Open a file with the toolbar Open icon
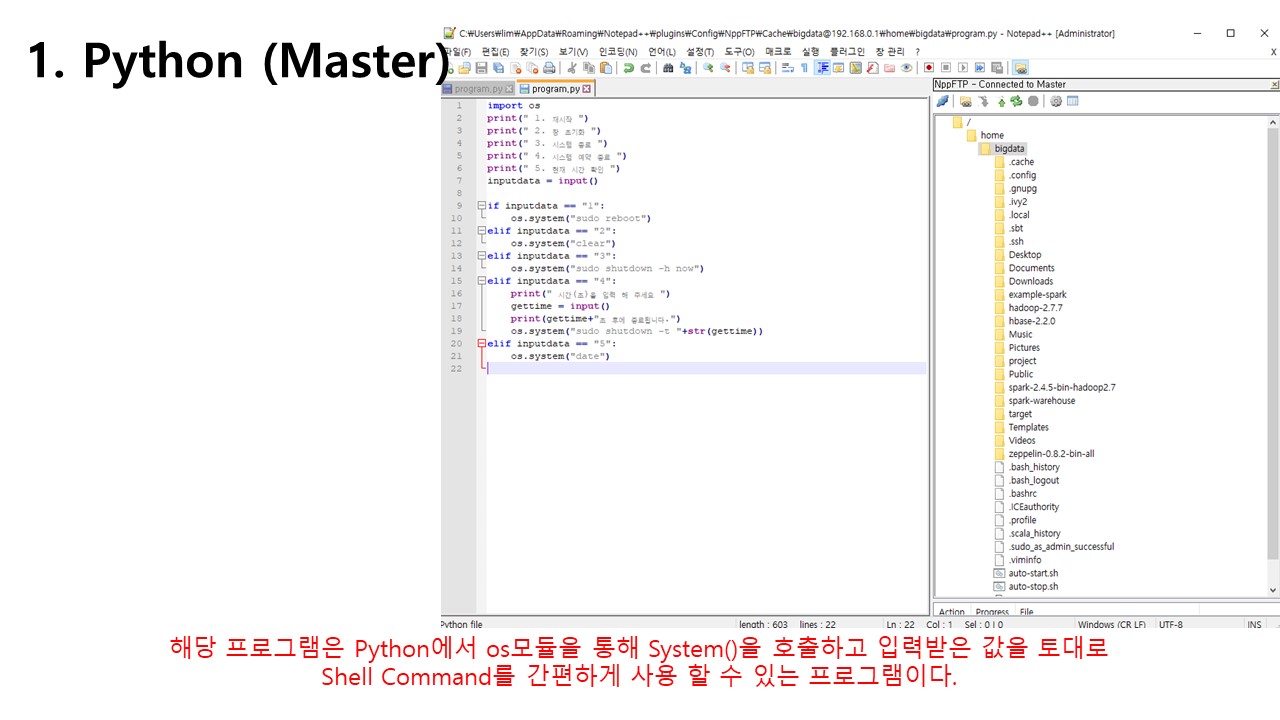1280x720 pixels. point(464,68)
